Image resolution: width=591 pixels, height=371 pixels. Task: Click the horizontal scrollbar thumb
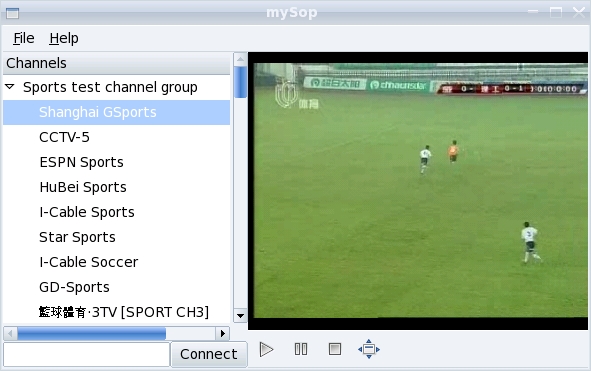coord(92,333)
